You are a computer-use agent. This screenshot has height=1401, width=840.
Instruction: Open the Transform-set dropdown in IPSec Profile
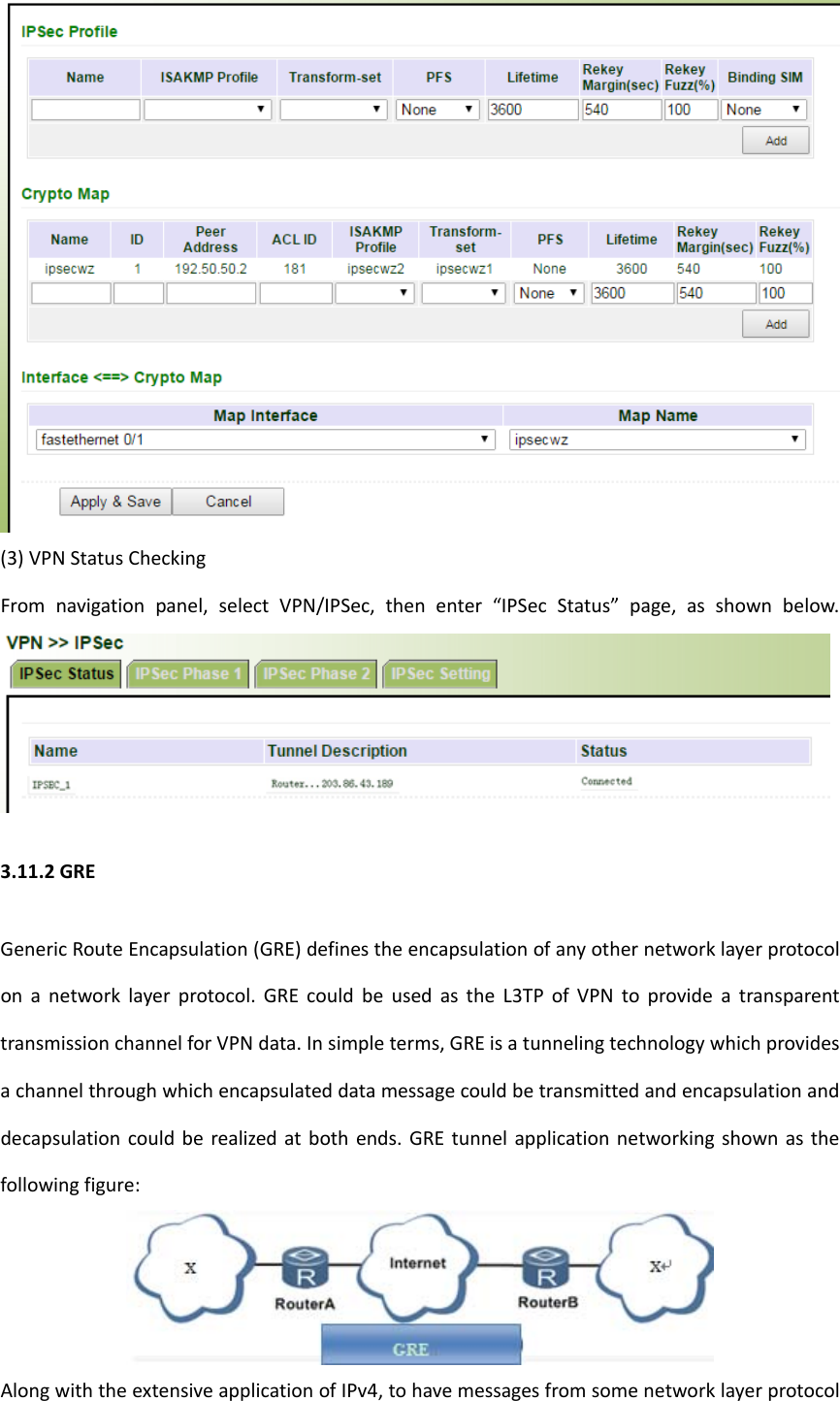pyautogui.click(x=333, y=110)
